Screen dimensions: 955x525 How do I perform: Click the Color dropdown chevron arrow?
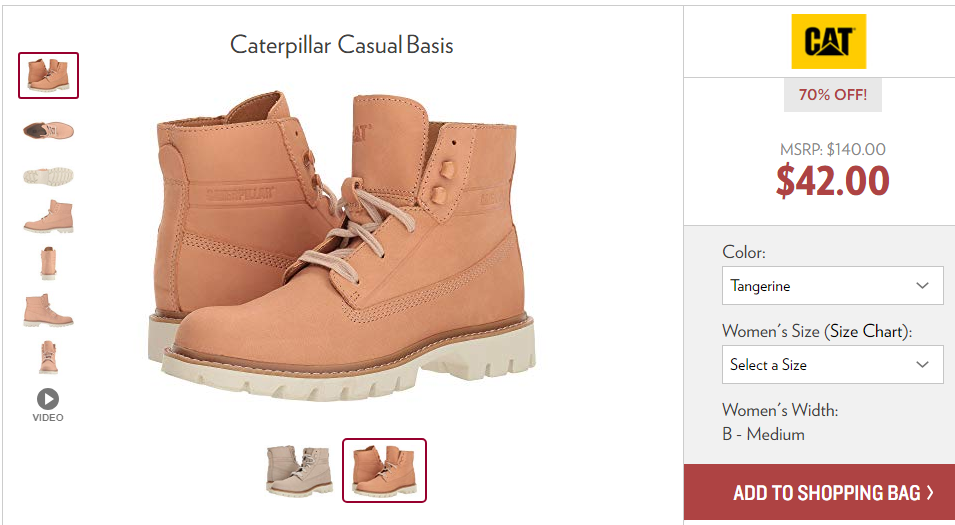(x=922, y=286)
